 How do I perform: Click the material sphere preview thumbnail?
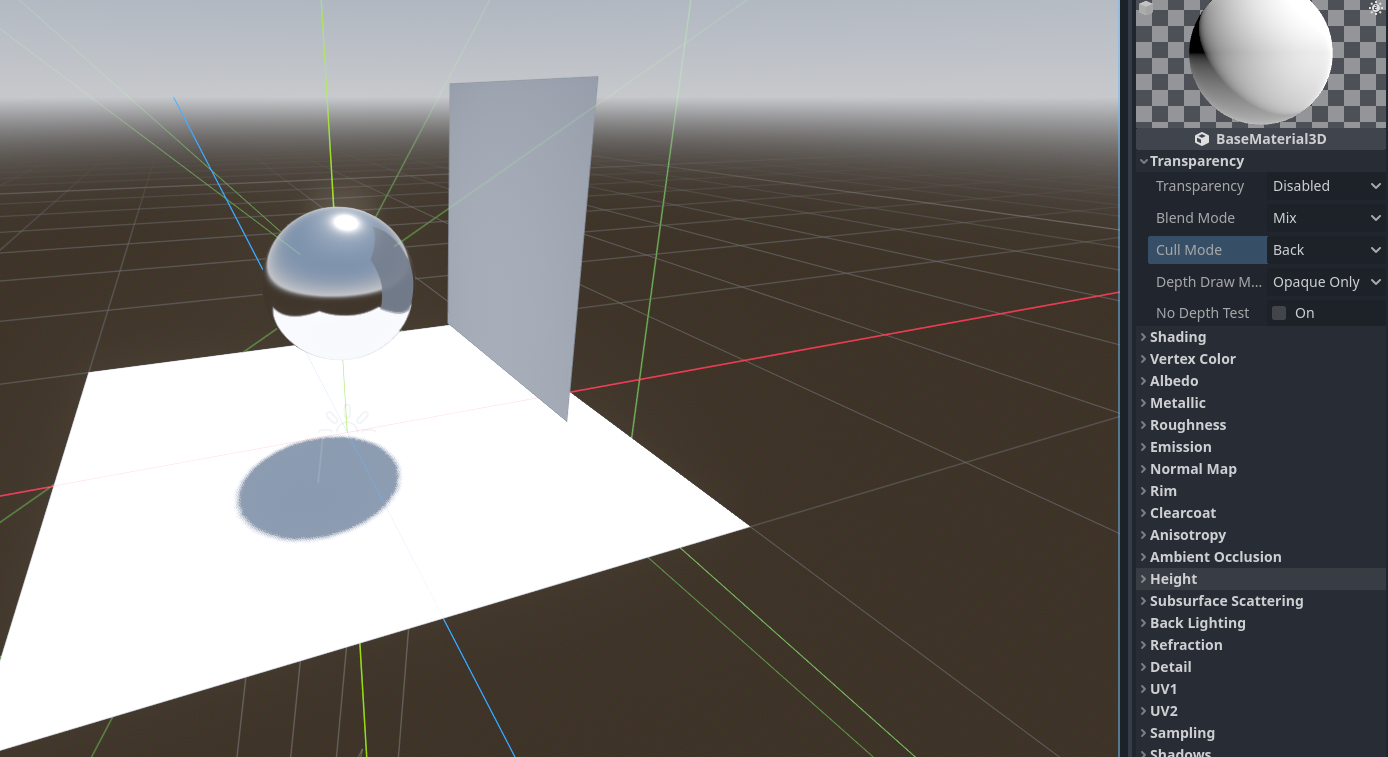tap(1260, 62)
